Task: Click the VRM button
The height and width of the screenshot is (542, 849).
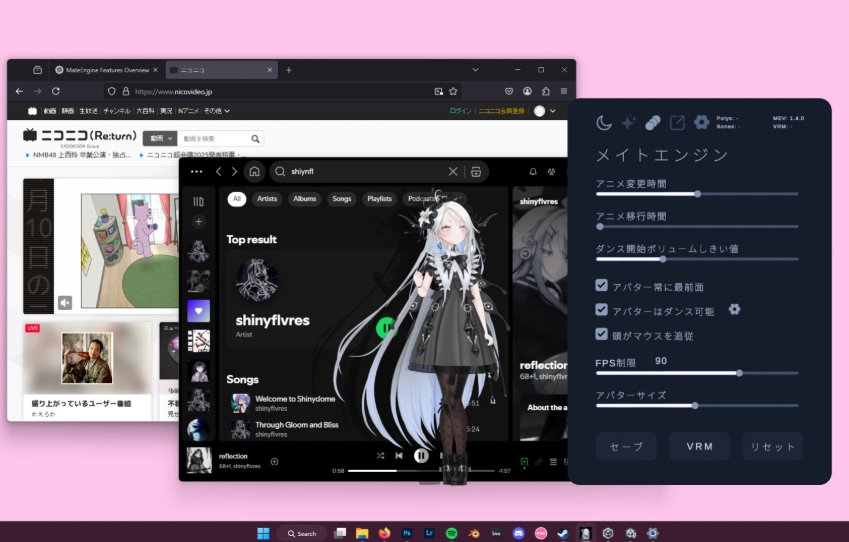Action: point(700,447)
